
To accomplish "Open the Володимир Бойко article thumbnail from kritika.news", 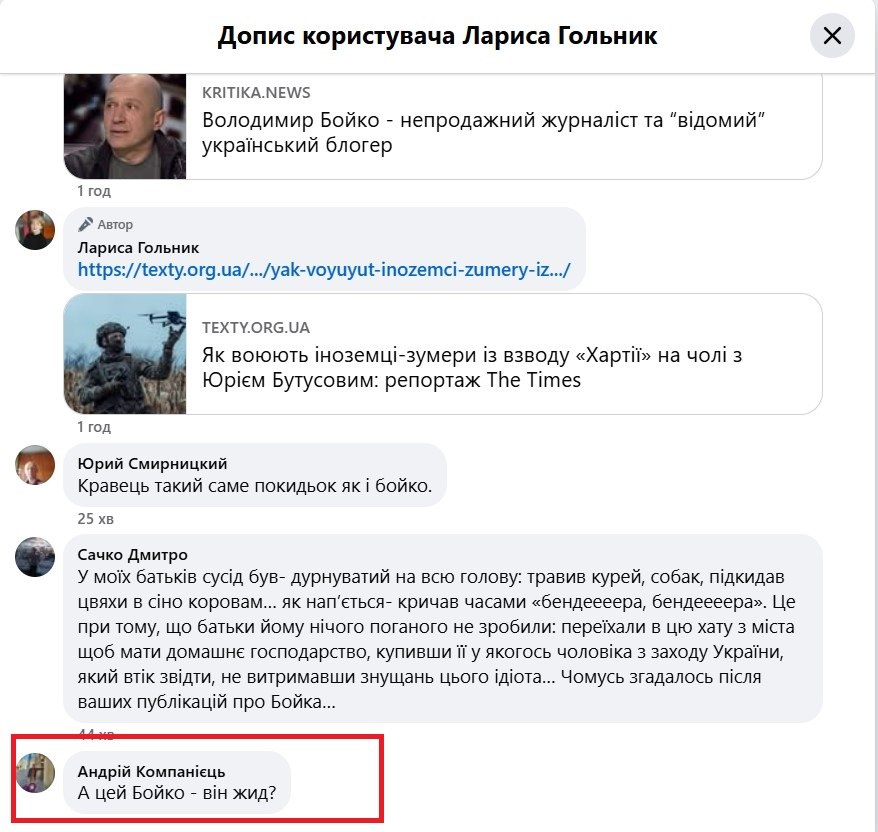I will [125, 125].
